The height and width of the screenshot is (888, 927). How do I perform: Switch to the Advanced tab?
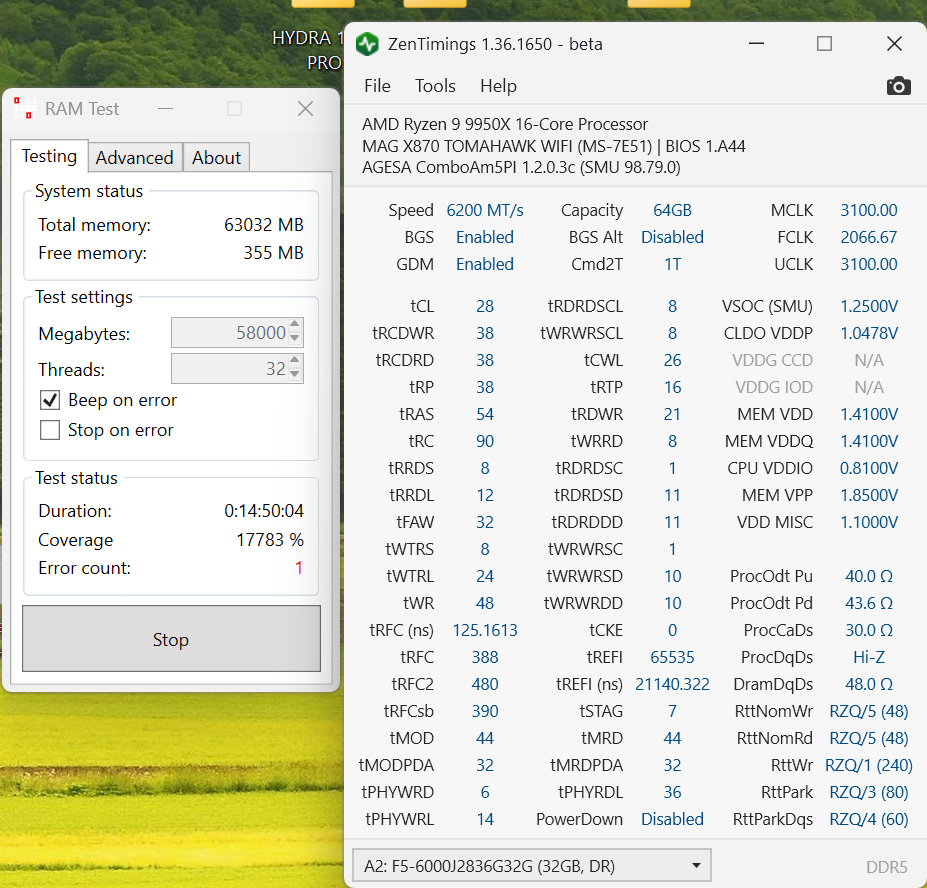pos(134,158)
